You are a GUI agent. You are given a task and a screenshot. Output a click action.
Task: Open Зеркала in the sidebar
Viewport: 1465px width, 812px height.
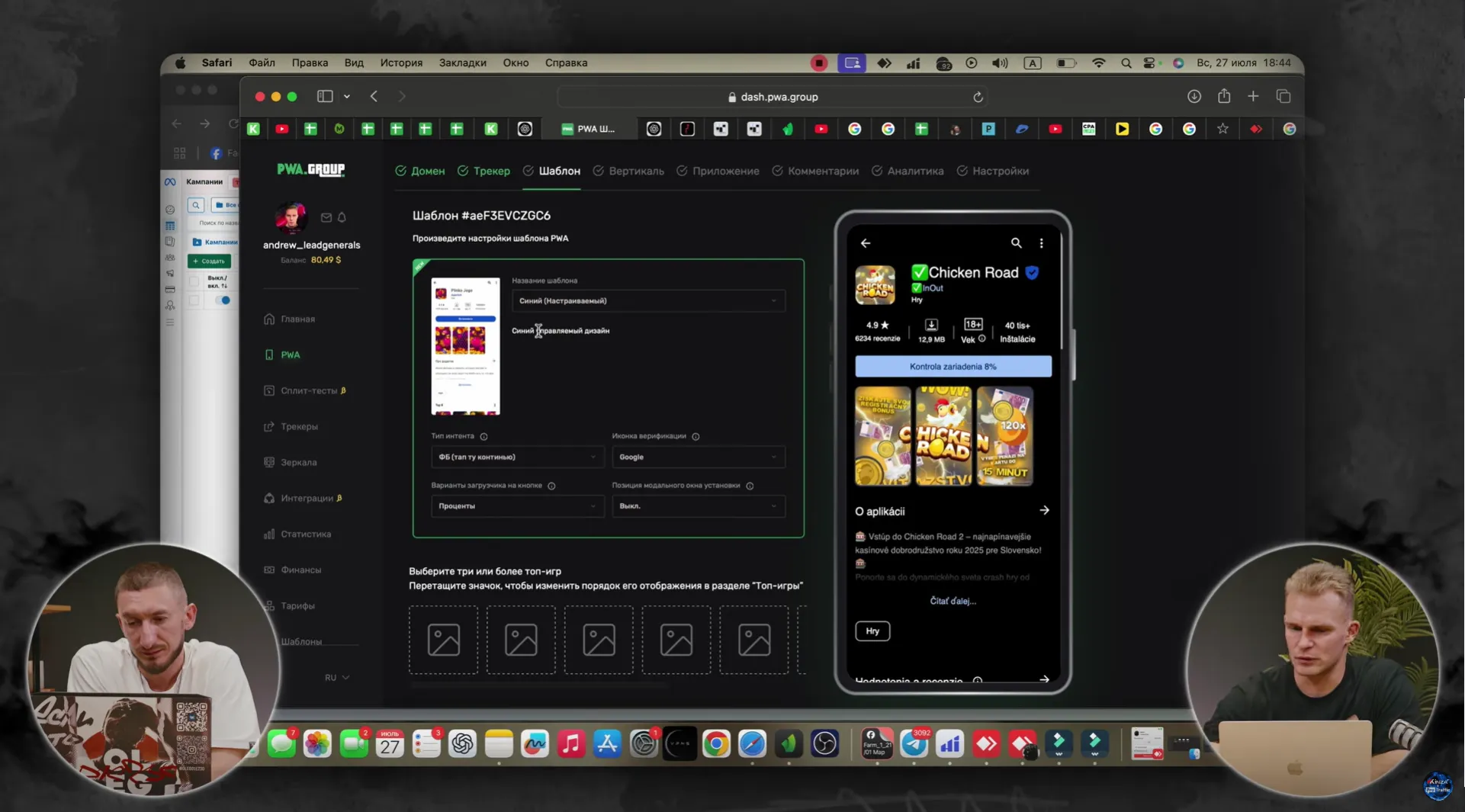[291, 462]
